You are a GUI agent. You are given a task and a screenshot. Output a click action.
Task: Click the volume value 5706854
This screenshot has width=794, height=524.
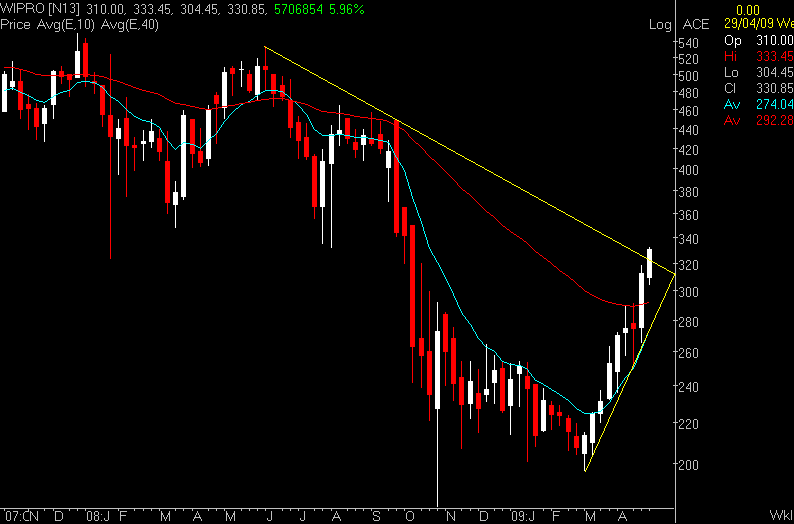coord(300,9)
